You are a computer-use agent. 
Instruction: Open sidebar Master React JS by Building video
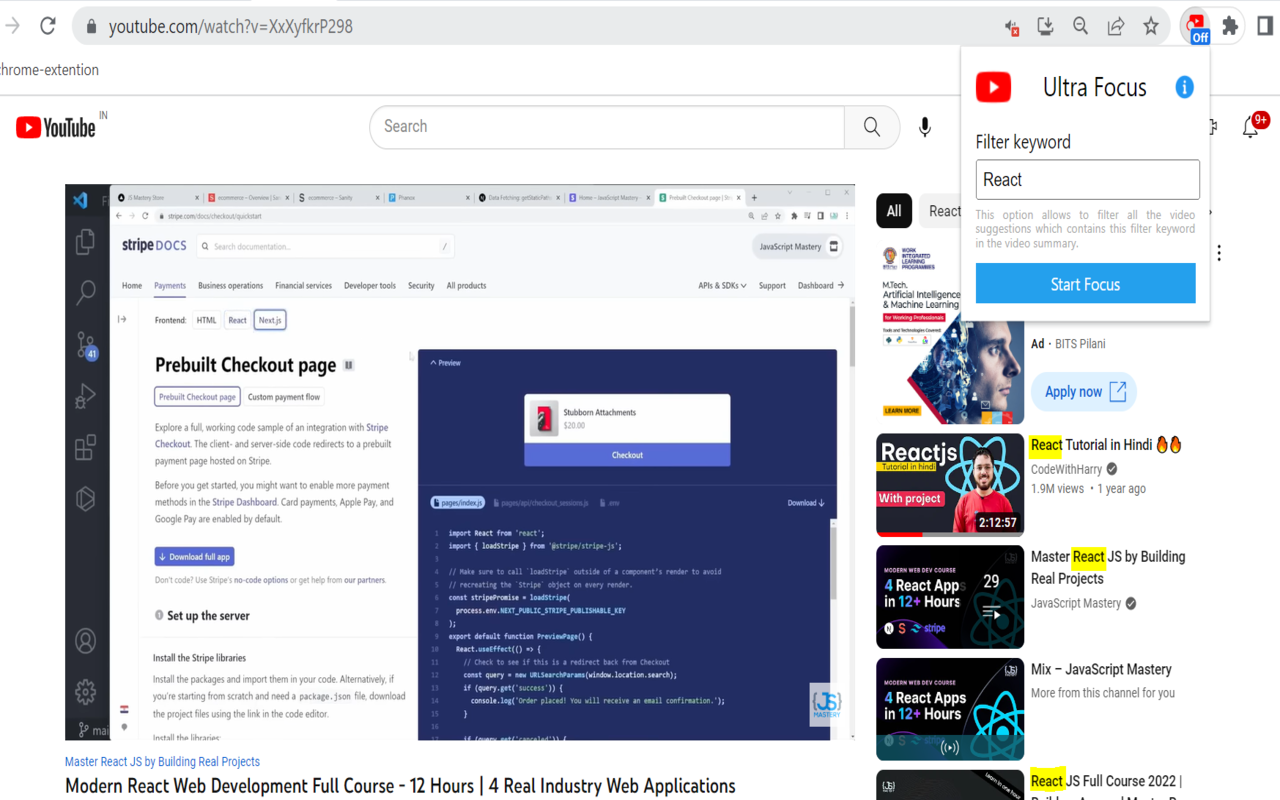tap(1108, 567)
